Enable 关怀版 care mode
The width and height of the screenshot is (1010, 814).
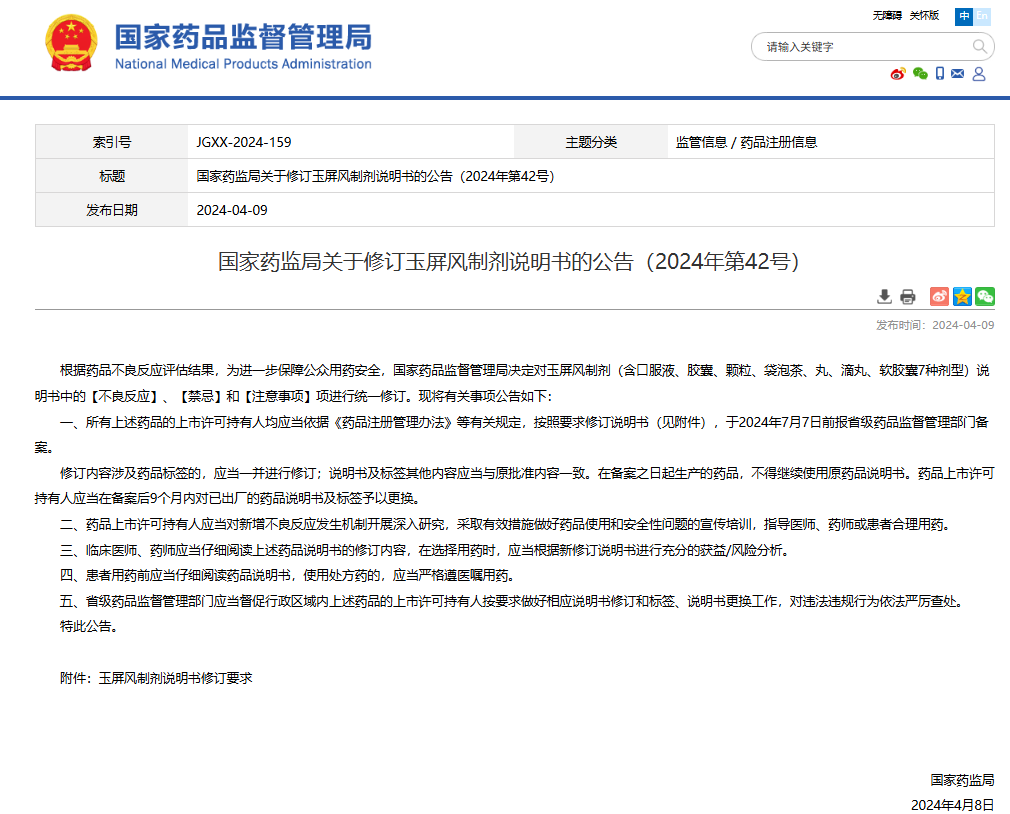pos(924,16)
